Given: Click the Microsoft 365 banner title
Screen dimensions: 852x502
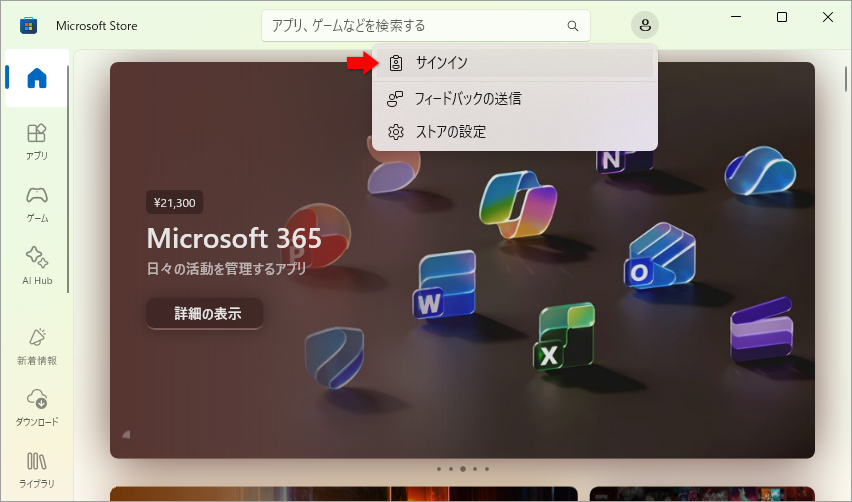Looking at the screenshot, I should pos(234,238).
